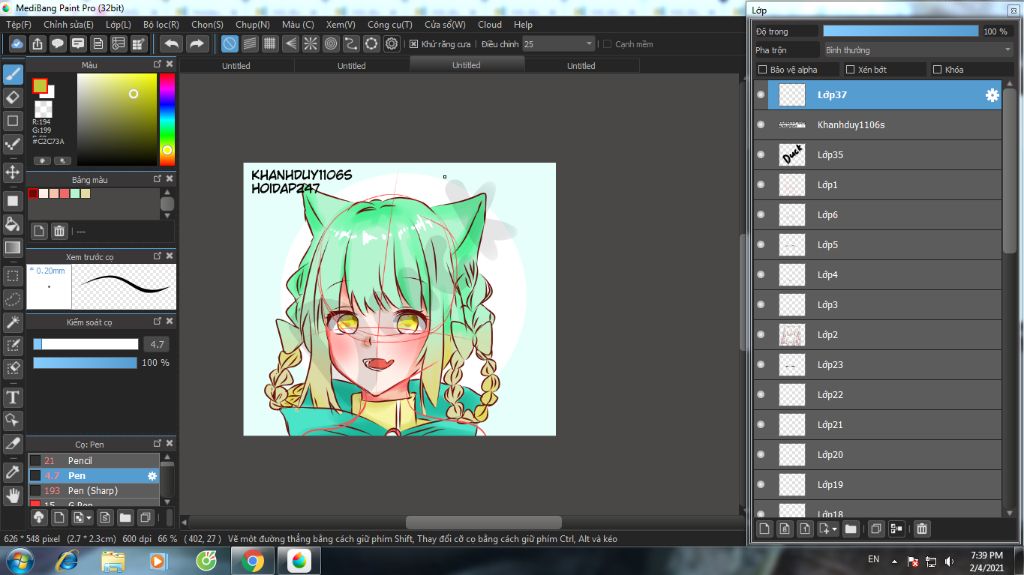
Task: Adjust Độ trong opacity slider
Action: [901, 31]
